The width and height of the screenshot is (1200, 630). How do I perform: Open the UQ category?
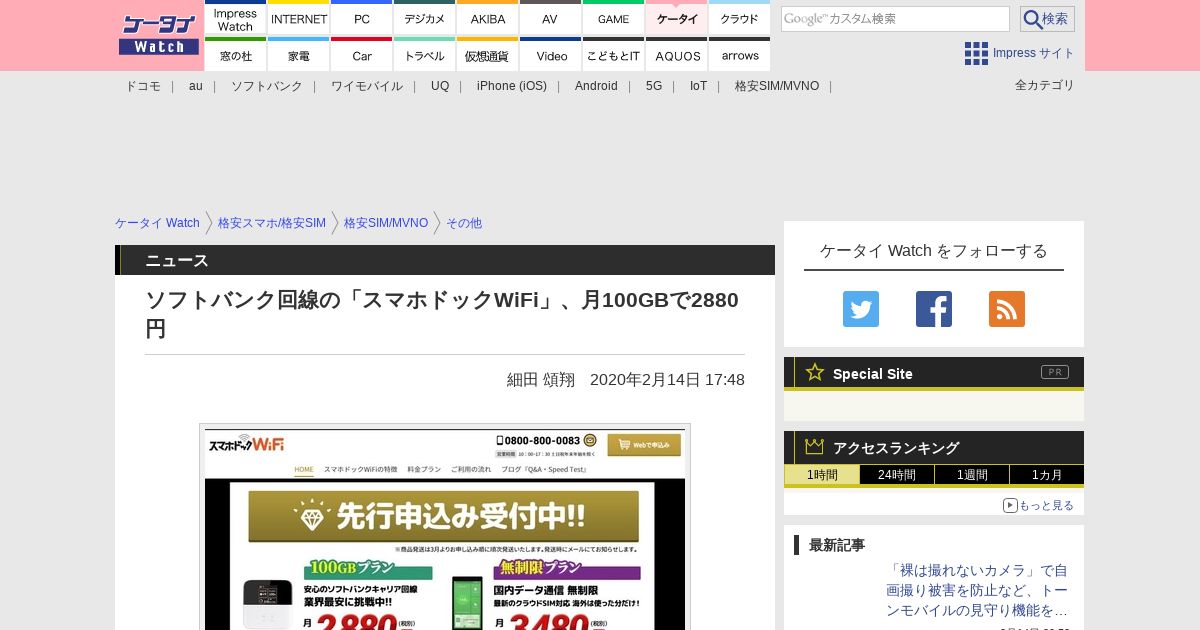440,86
